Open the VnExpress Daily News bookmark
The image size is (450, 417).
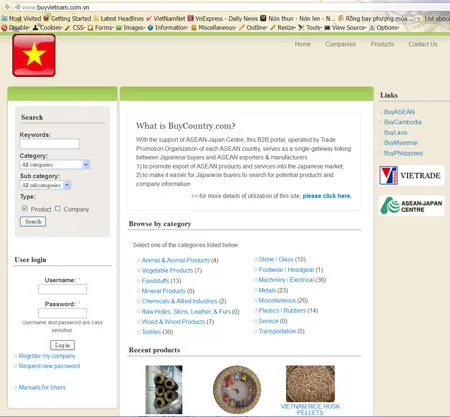click(x=222, y=18)
